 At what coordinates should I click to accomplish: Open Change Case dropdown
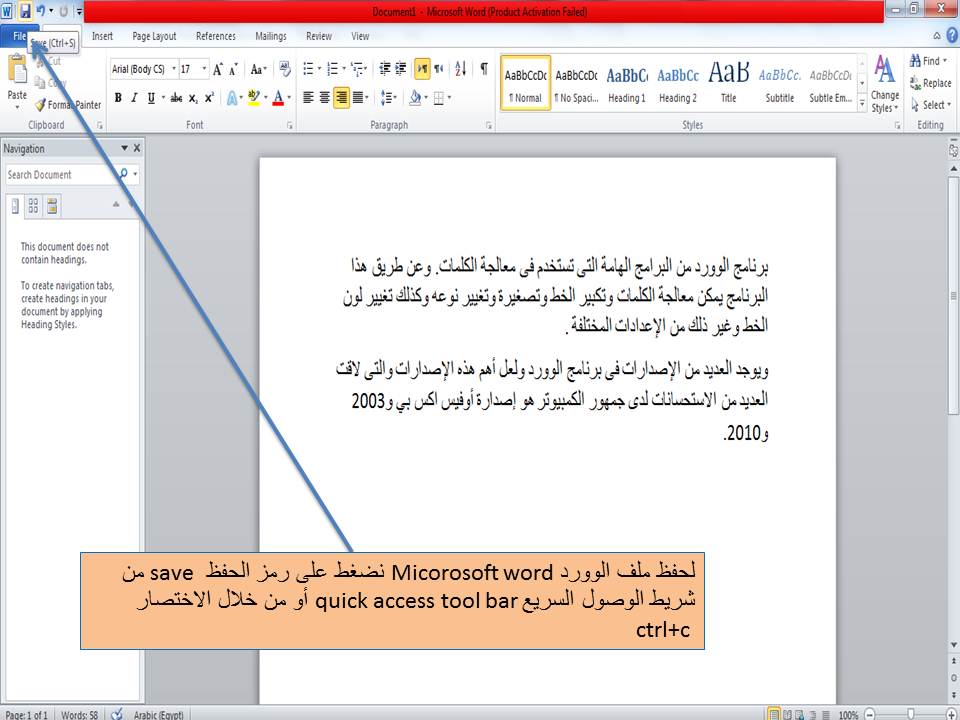pos(259,69)
